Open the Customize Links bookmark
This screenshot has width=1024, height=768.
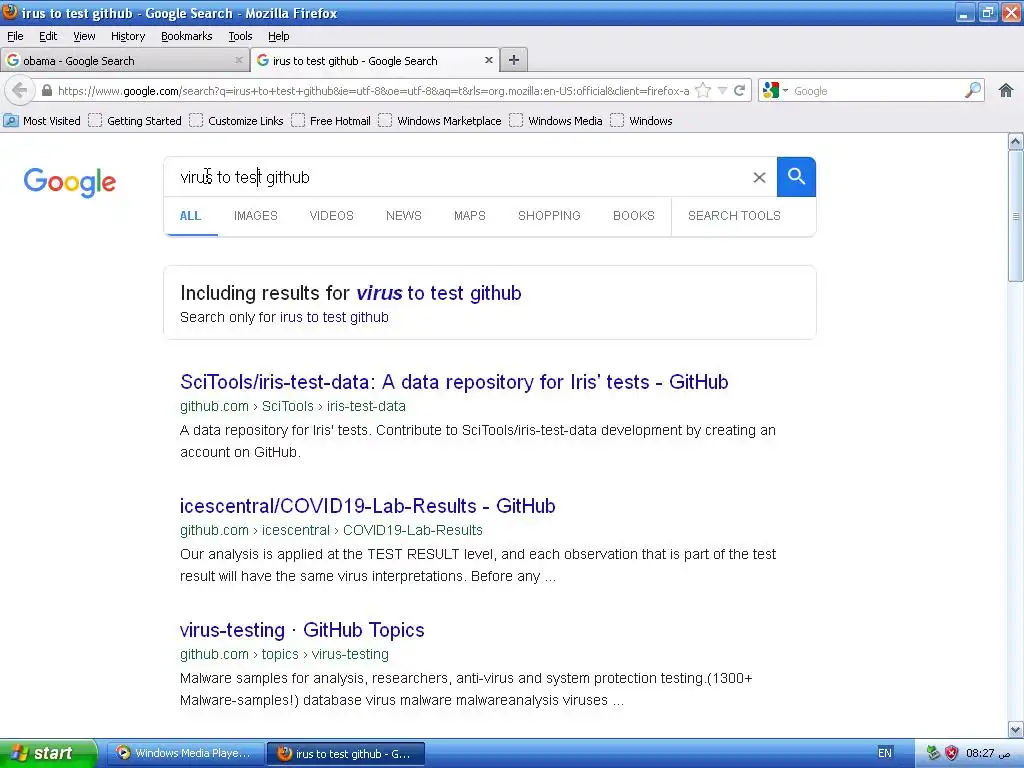coord(237,121)
